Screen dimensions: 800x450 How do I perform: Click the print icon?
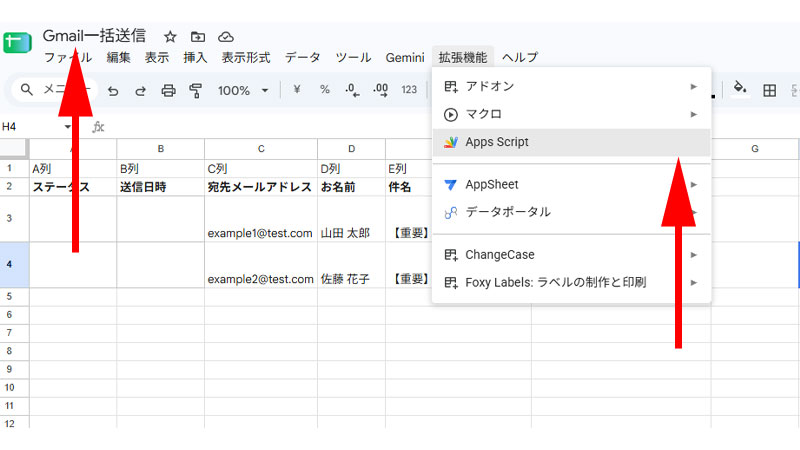pos(168,91)
